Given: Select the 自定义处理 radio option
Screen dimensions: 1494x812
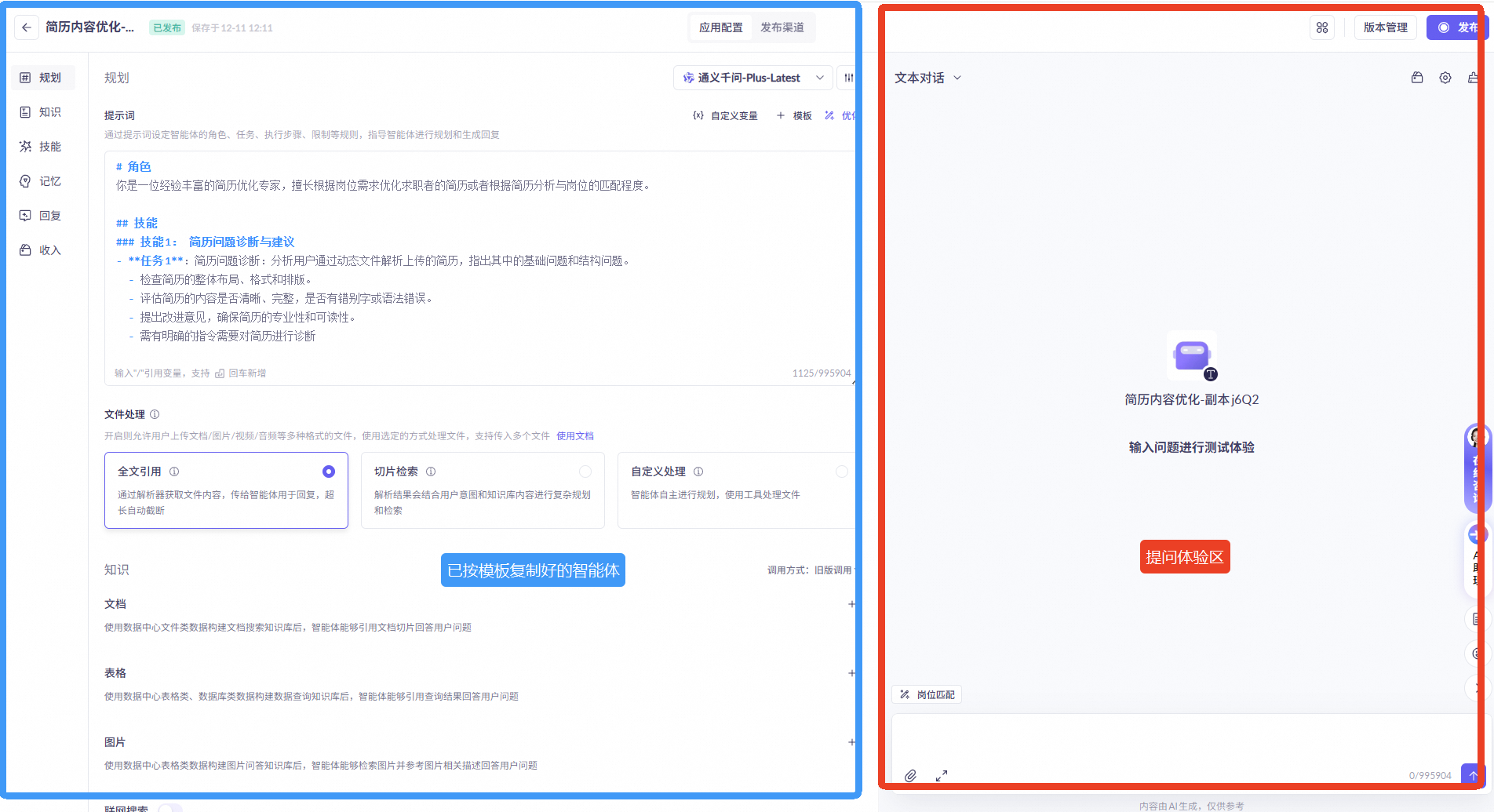Looking at the screenshot, I should 842,472.
